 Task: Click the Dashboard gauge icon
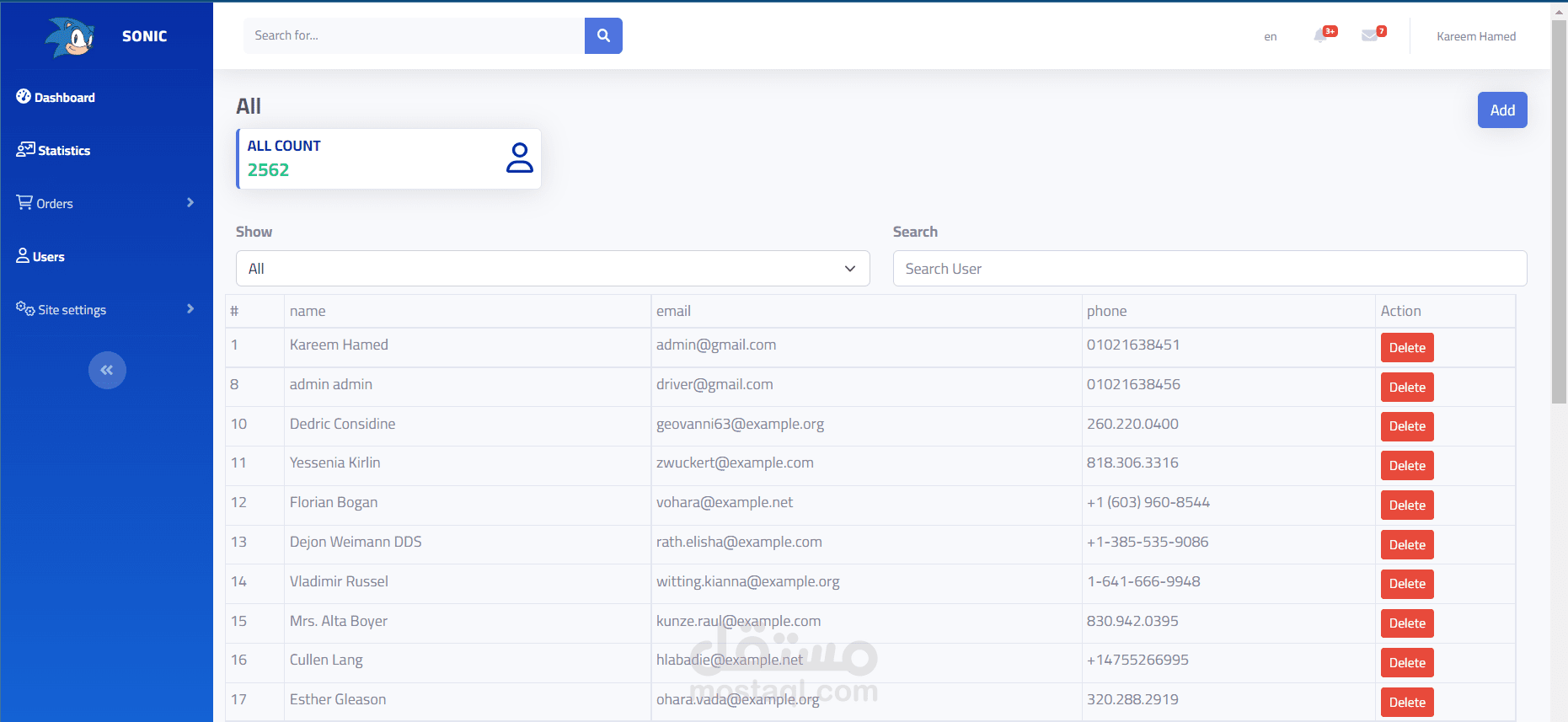click(x=24, y=96)
